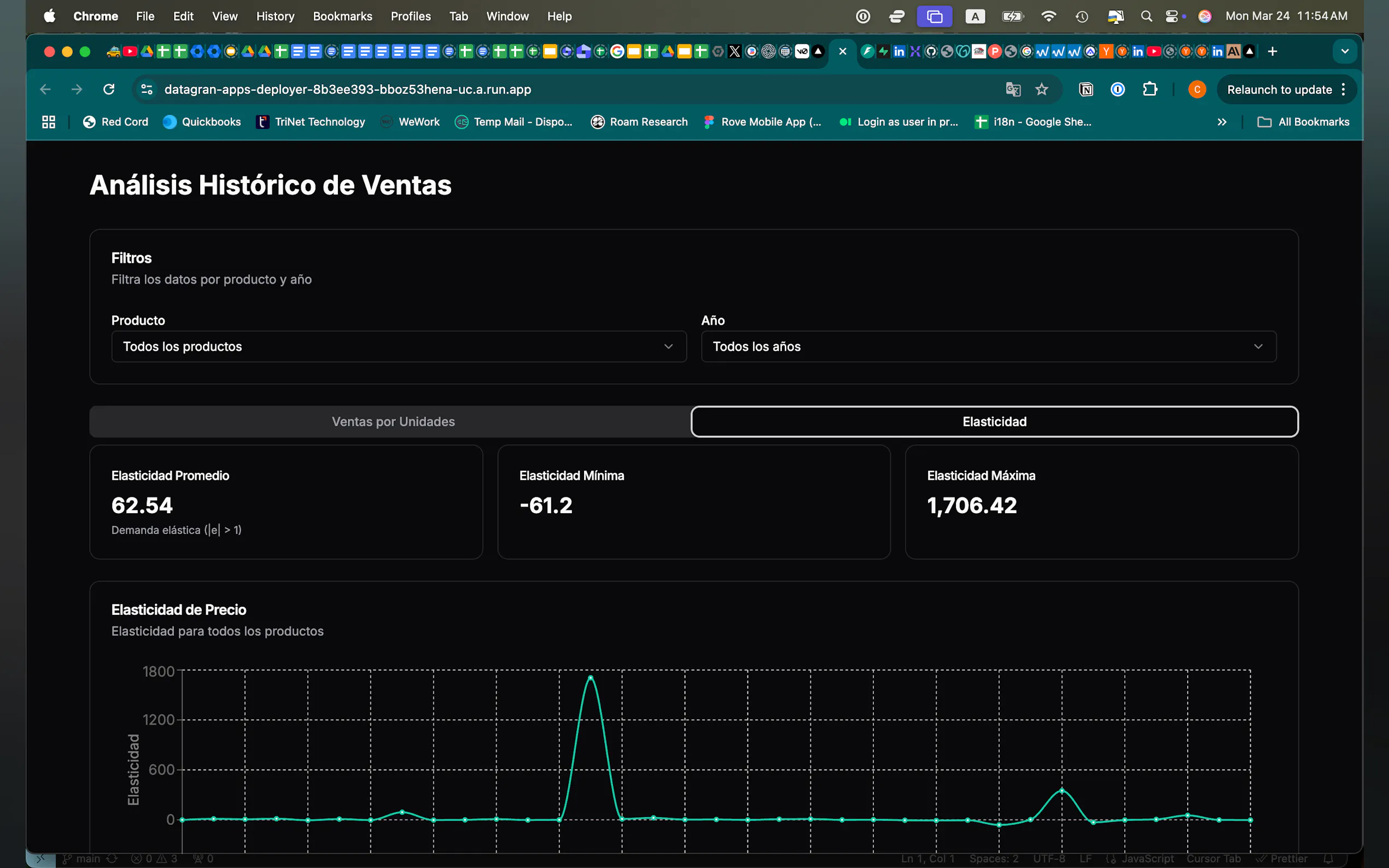Open the Chrome apps grid icon
Viewport: 1389px width, 868px height.
point(48,122)
